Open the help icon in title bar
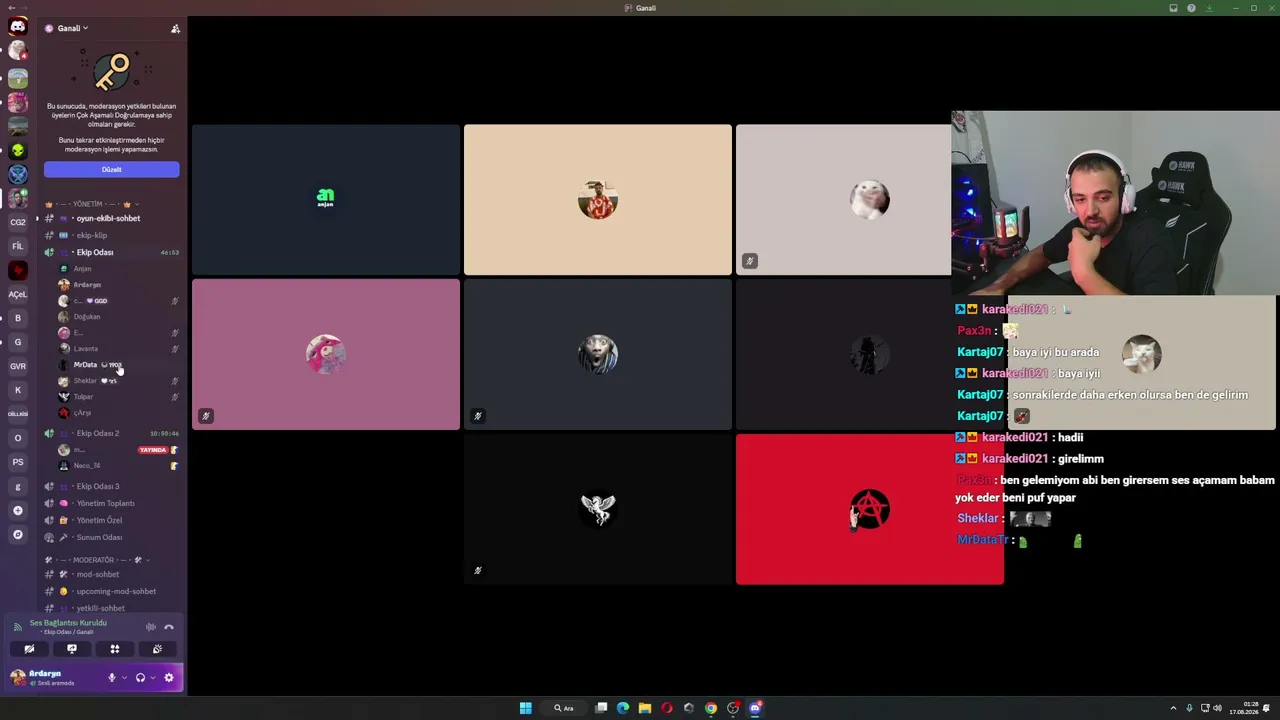1280x720 pixels. click(1191, 8)
